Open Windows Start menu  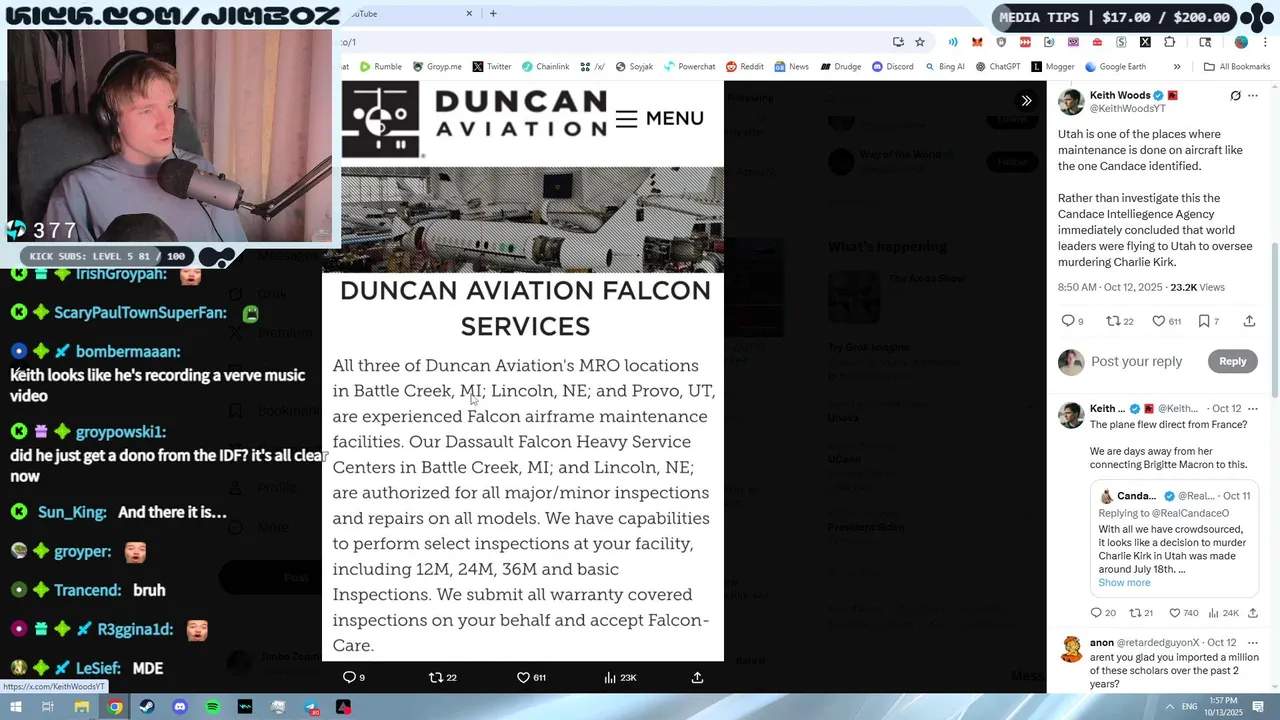(16, 707)
